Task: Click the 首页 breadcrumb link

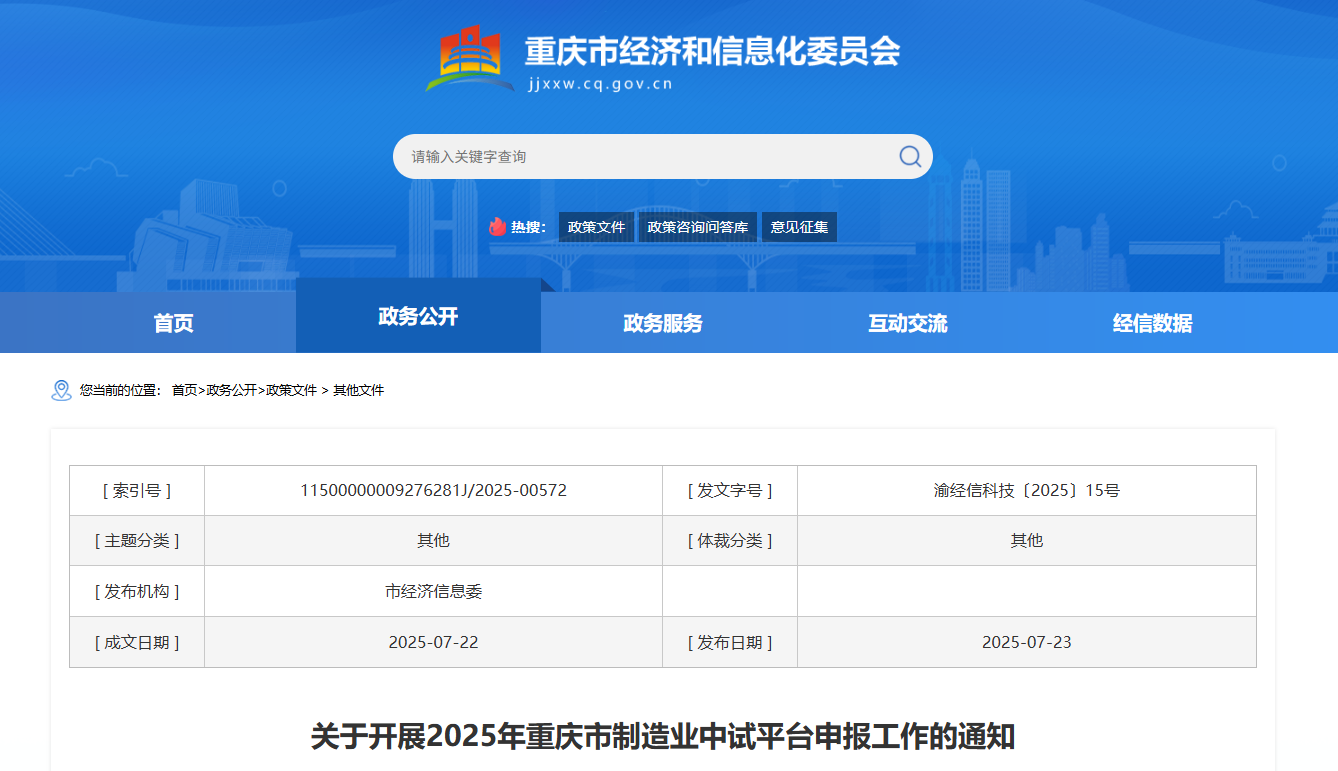Action: point(185,390)
